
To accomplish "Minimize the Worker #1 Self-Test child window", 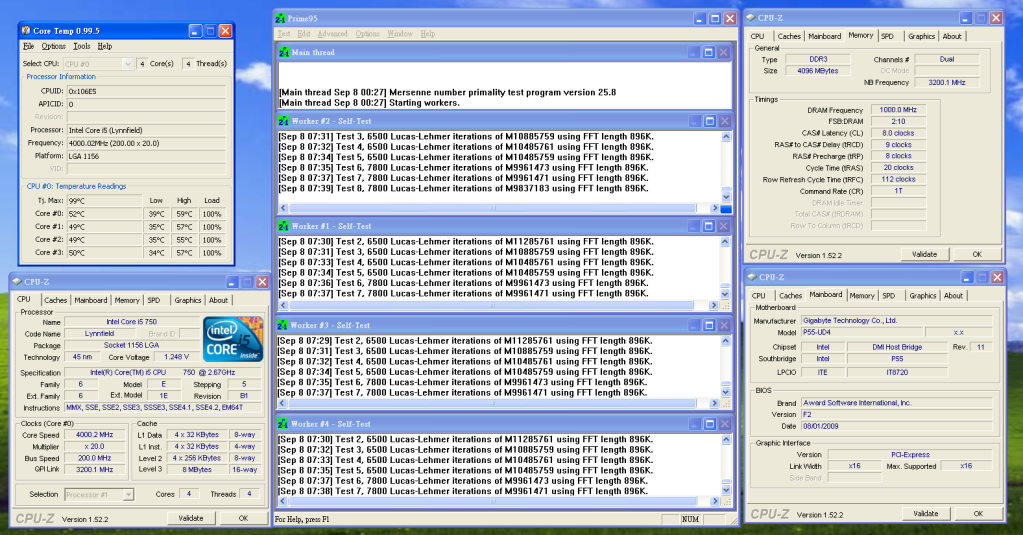I will (694, 226).
